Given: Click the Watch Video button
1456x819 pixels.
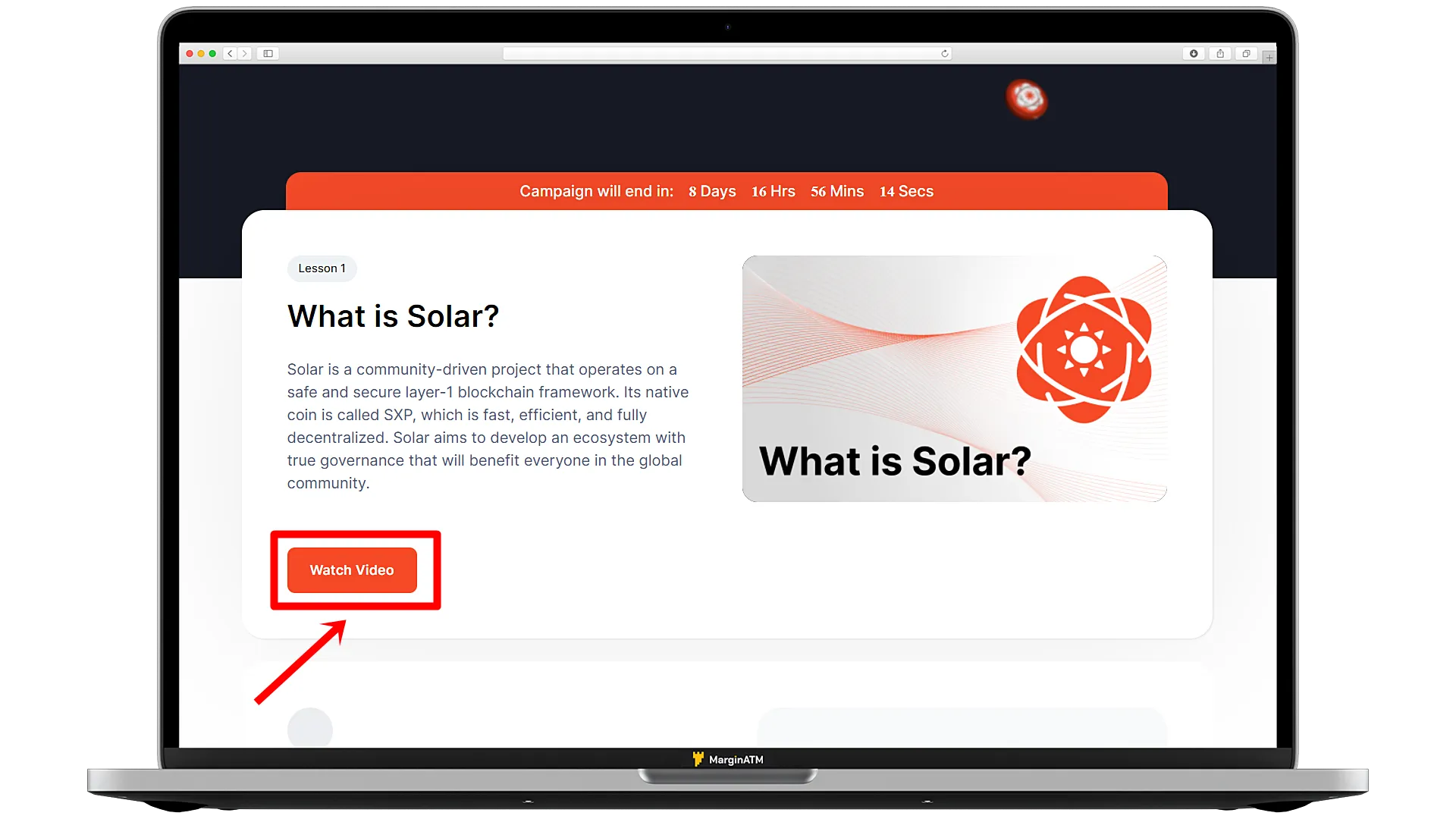Looking at the screenshot, I should point(352,570).
